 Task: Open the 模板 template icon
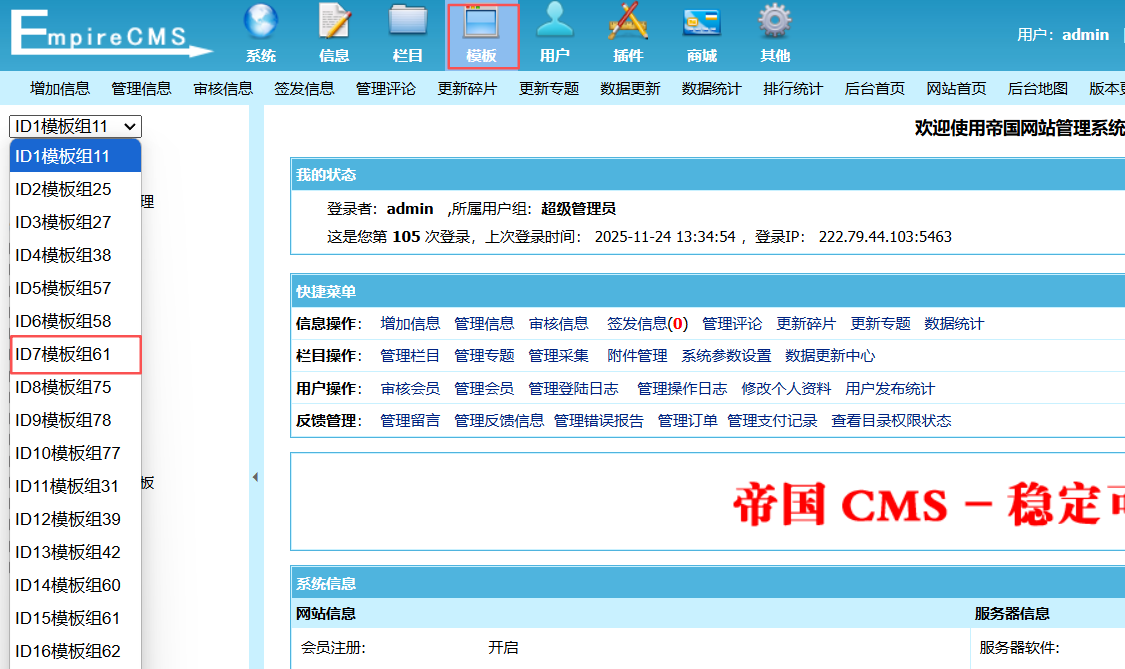click(x=482, y=24)
